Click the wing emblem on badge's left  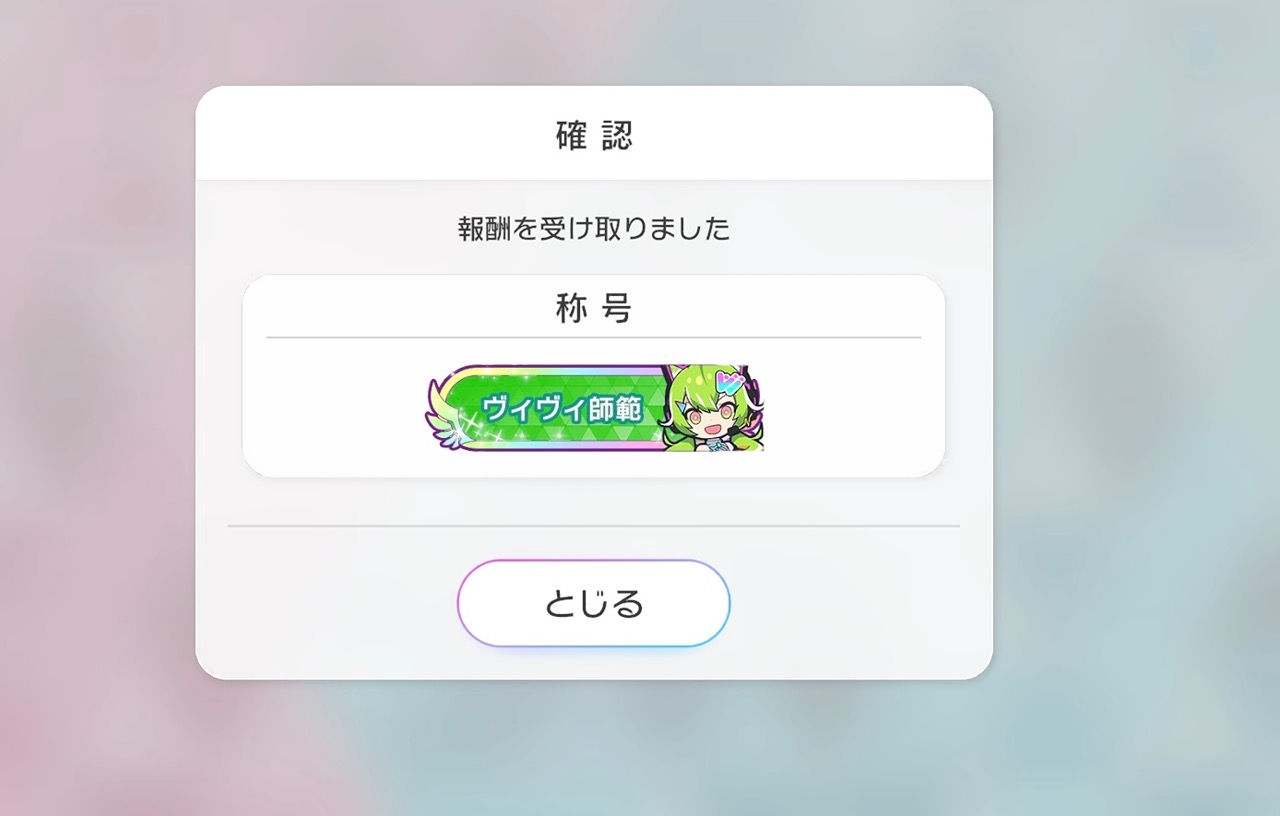[442, 425]
